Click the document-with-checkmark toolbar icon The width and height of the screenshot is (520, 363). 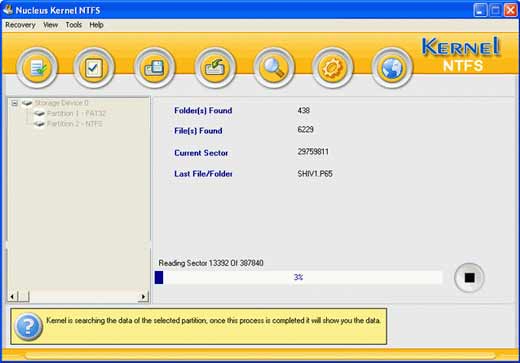(x=37, y=68)
